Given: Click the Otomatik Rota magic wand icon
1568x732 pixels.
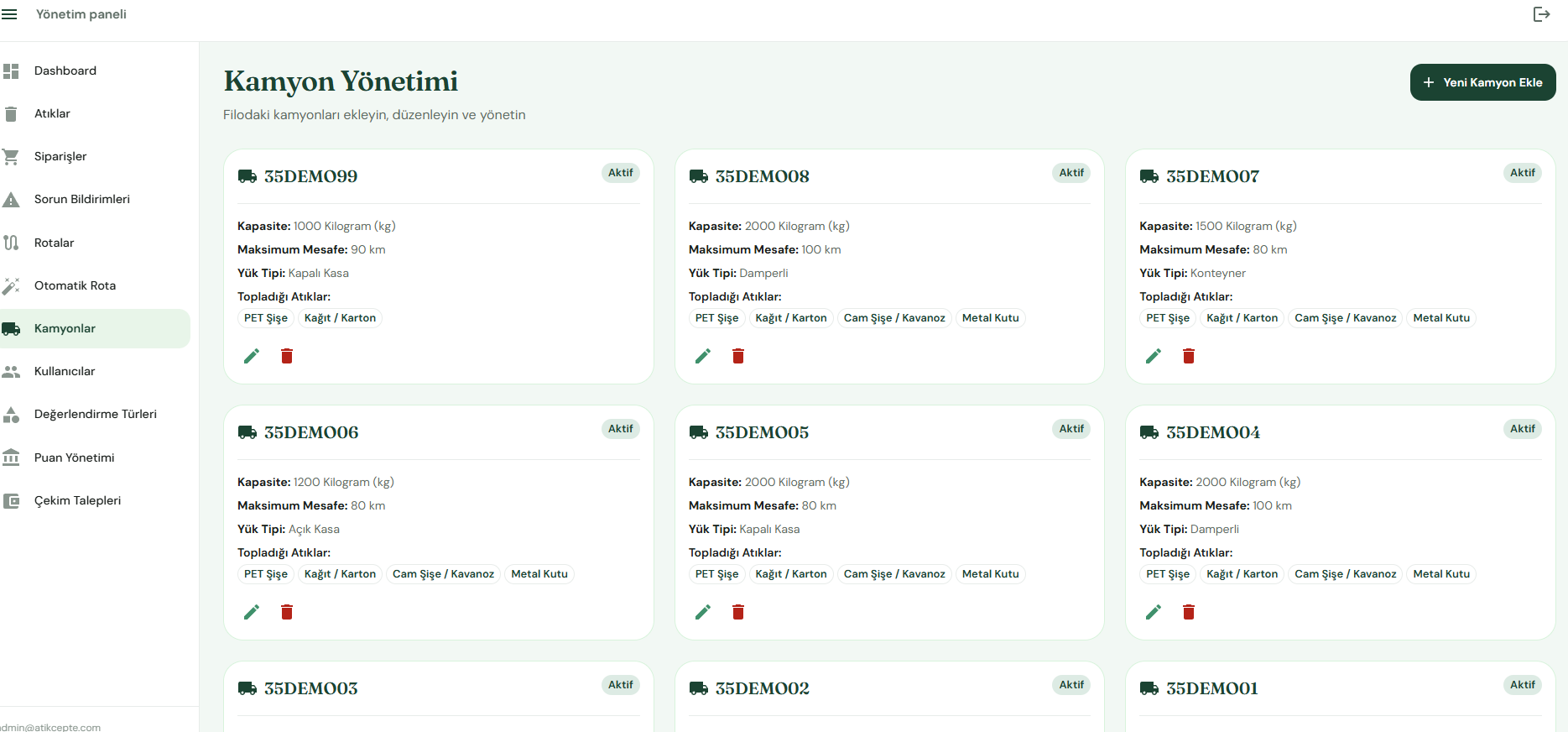Looking at the screenshot, I should (x=11, y=286).
